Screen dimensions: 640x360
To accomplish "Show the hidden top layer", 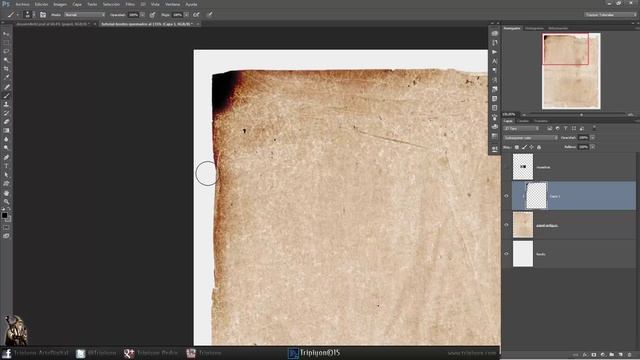I will 507,167.
